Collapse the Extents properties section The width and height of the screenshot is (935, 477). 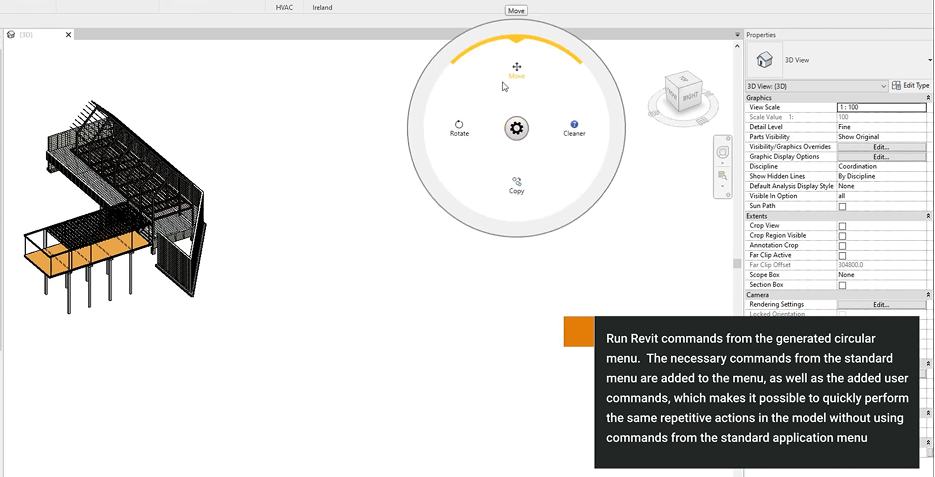click(x=928, y=216)
